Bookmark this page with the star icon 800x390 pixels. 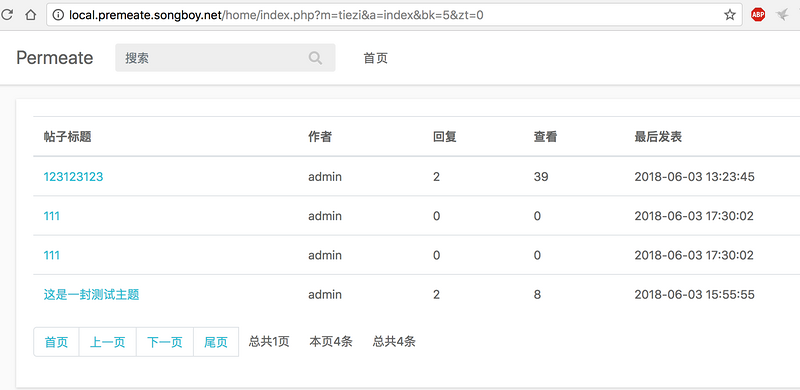tap(730, 15)
